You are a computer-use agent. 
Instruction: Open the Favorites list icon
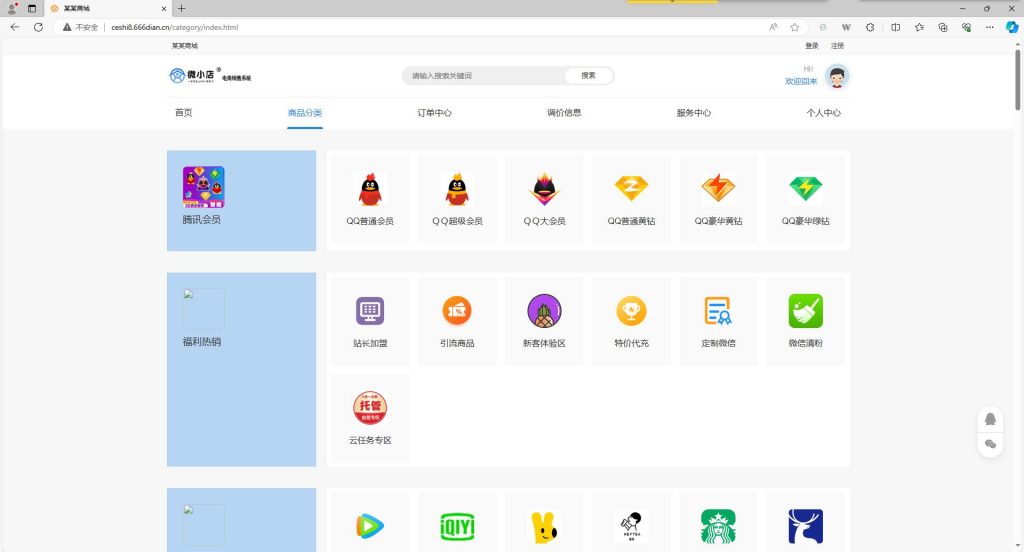(x=919, y=27)
